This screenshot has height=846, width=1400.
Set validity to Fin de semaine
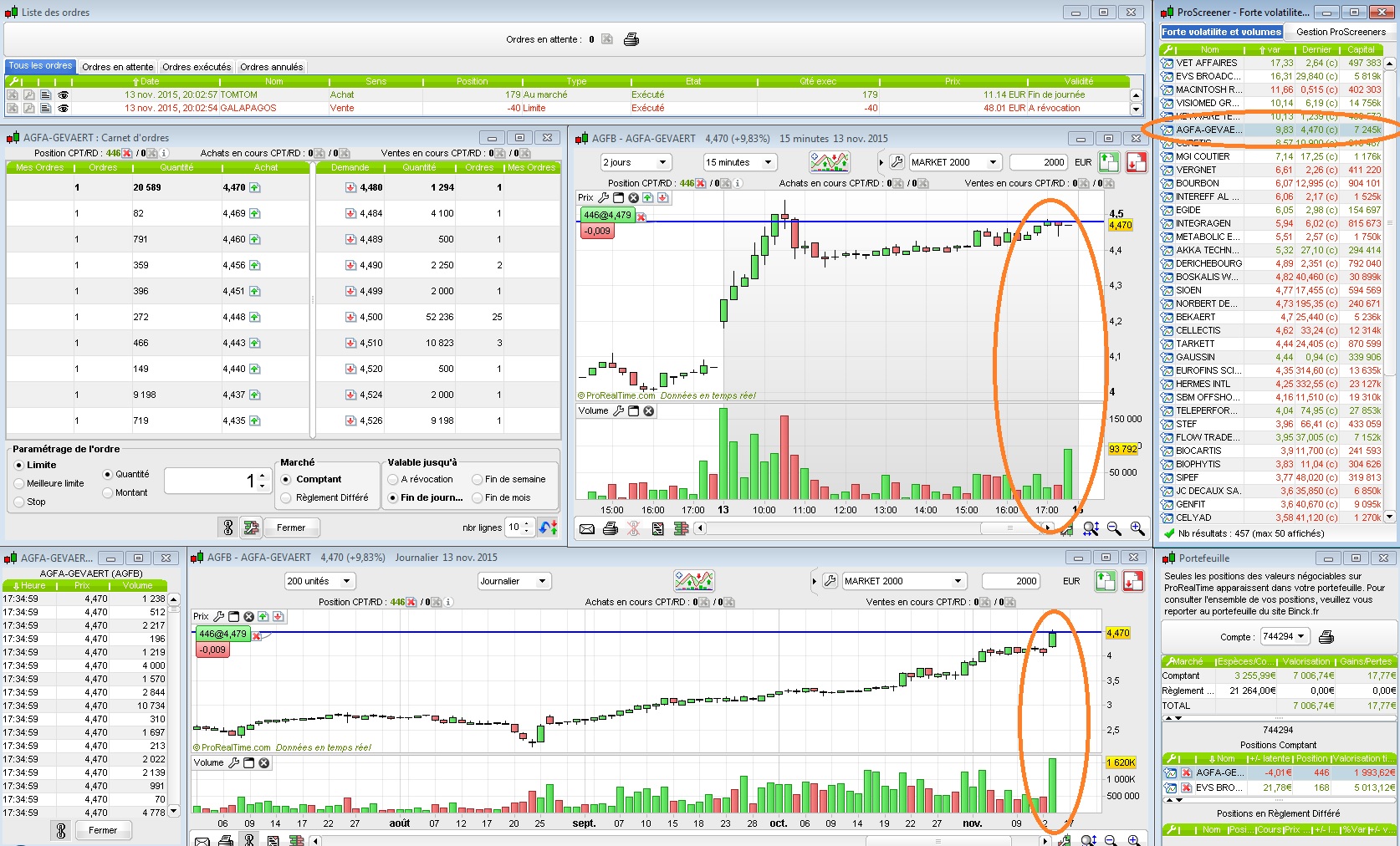click(477, 479)
